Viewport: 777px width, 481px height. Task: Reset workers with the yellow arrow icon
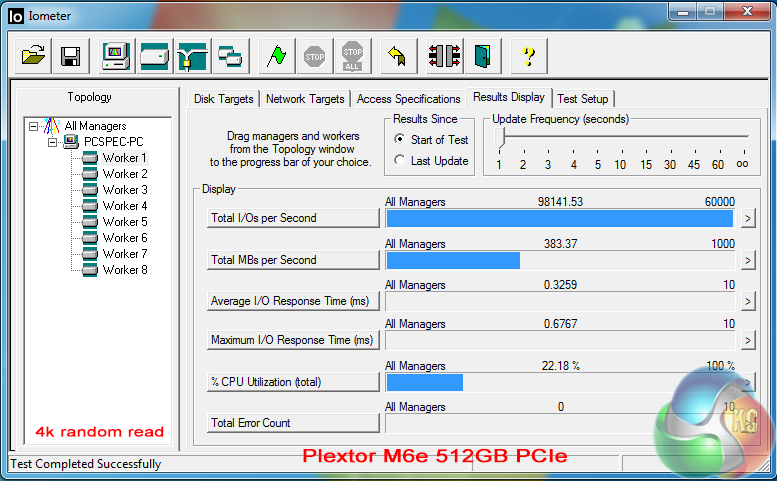pyautogui.click(x=398, y=55)
